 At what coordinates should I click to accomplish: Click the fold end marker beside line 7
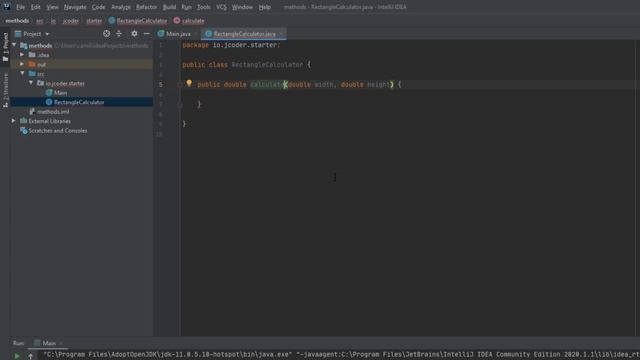coord(180,104)
